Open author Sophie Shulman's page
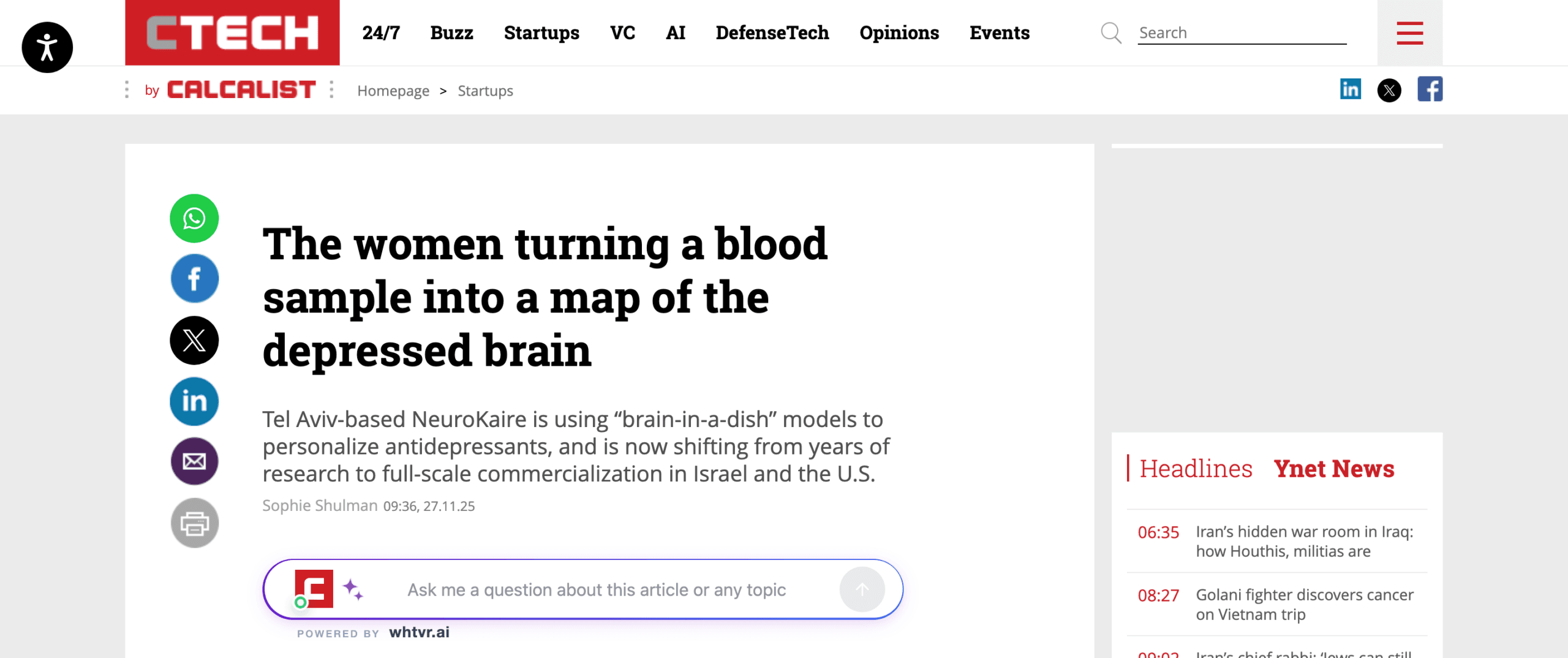Viewport: 1568px width, 658px height. tap(320, 505)
